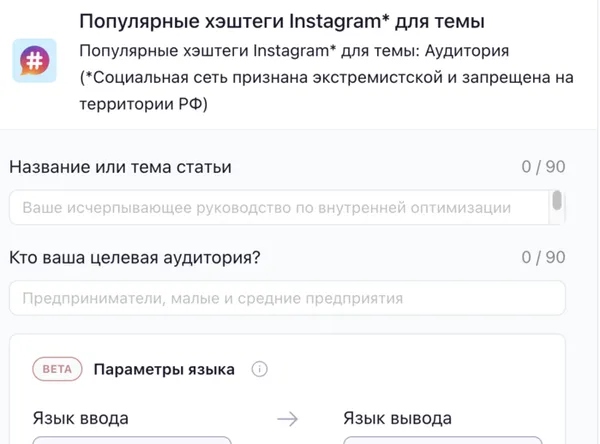Click the scrollbar inside the article title field
The width and height of the screenshot is (600, 444).
(x=557, y=204)
